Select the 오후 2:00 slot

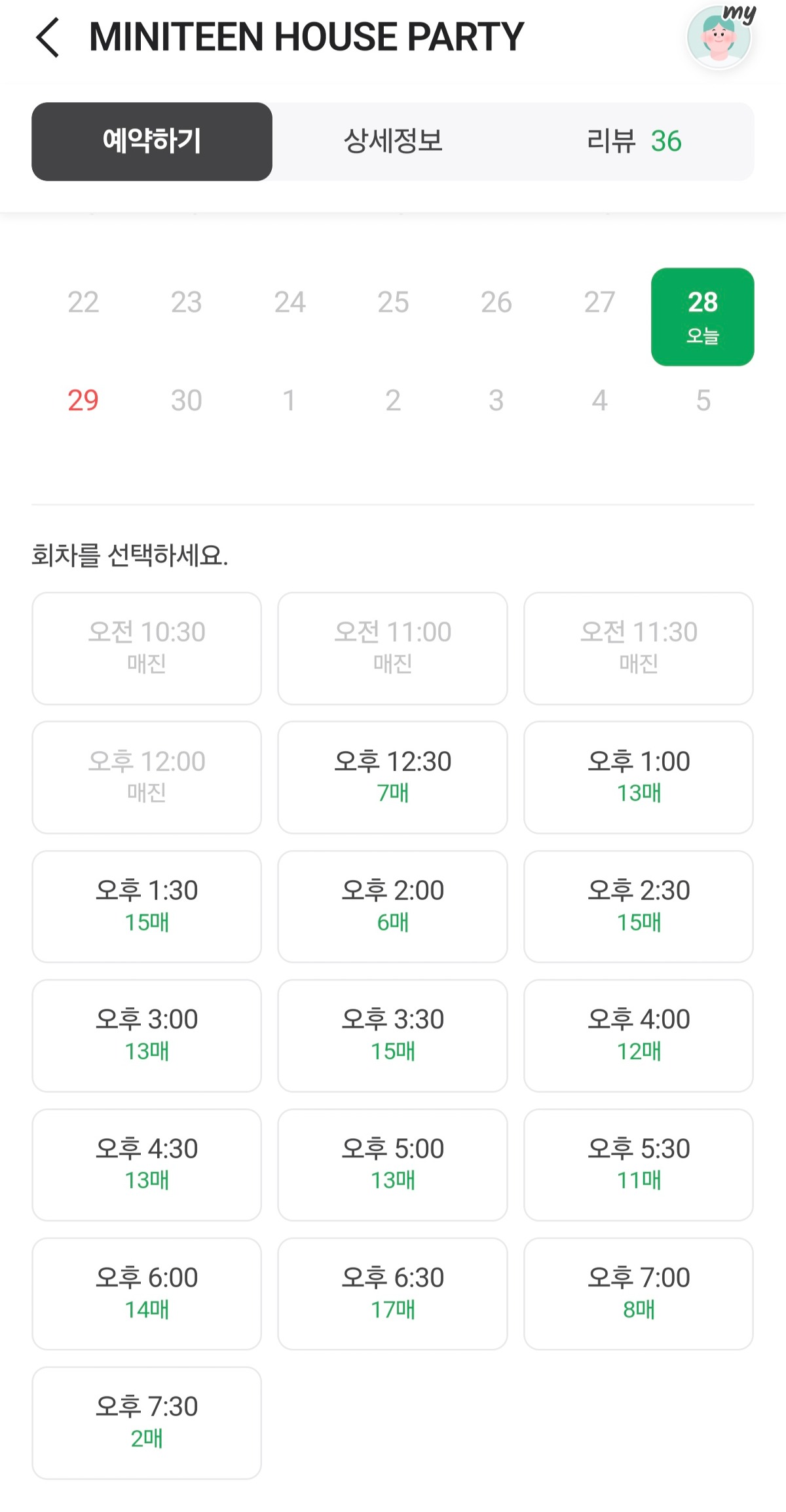pyautogui.click(x=392, y=906)
